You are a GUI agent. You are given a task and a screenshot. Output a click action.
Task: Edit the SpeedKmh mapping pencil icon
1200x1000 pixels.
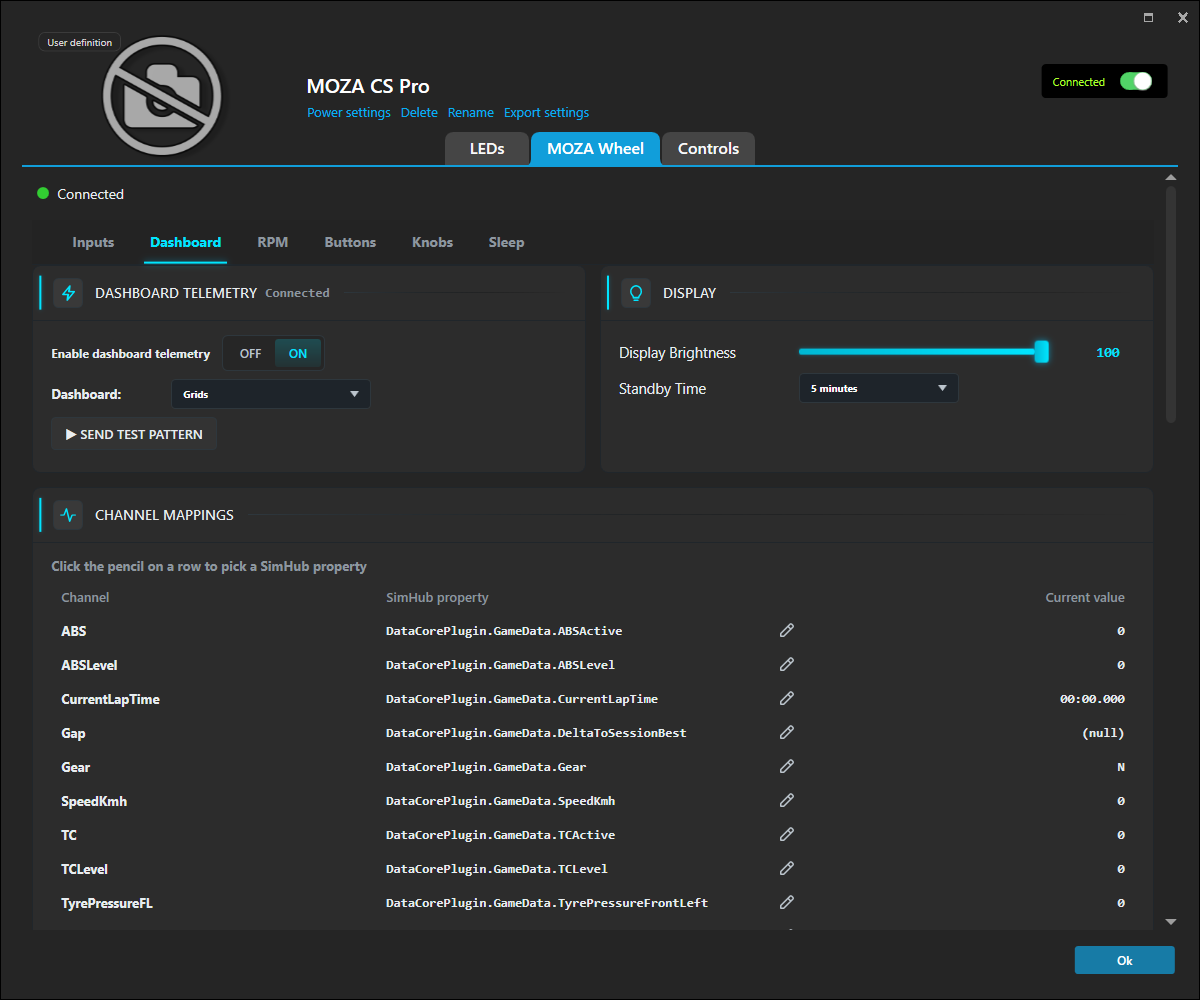pyautogui.click(x=787, y=801)
